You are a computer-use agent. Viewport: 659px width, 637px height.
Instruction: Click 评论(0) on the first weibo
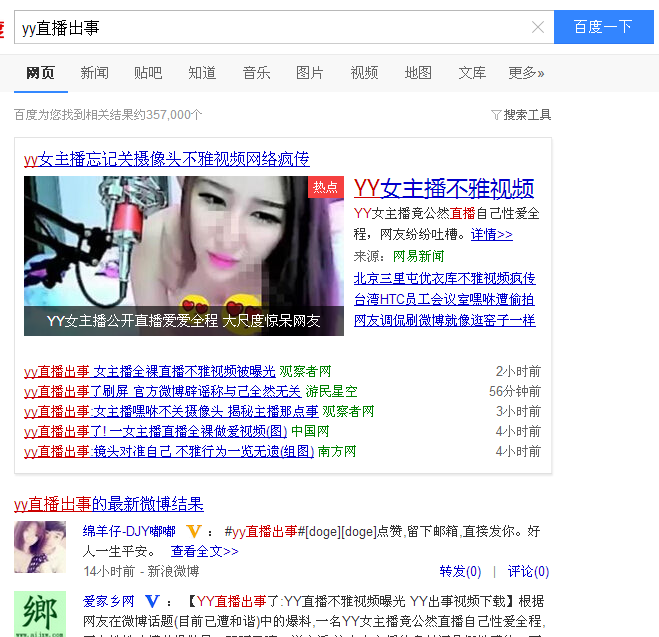pyautogui.click(x=528, y=571)
